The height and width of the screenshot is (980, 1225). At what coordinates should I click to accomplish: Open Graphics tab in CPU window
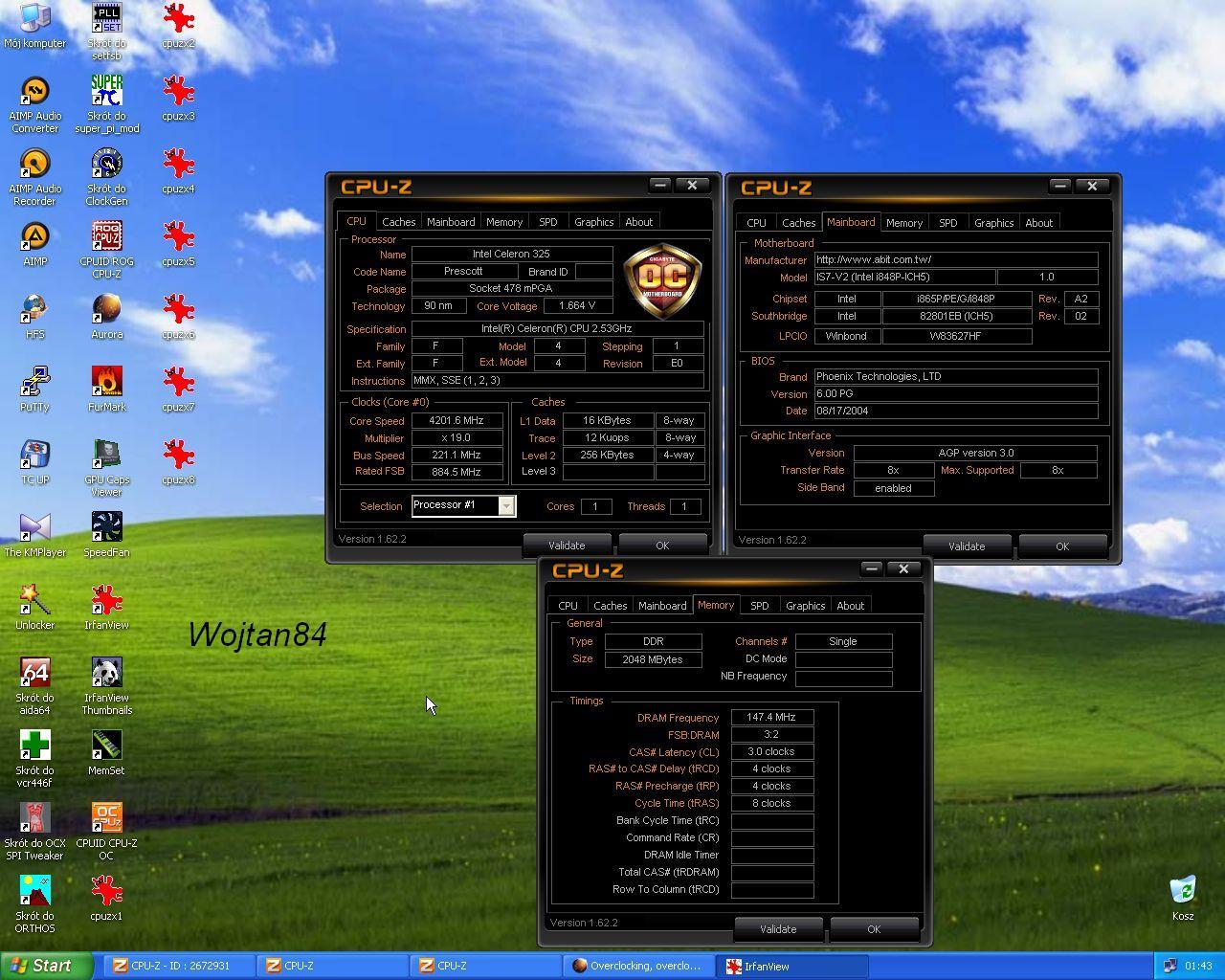pos(594,222)
